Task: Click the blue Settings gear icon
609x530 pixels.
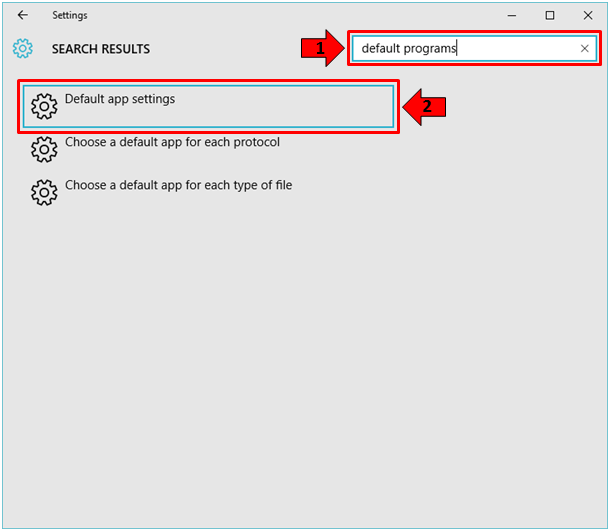Action: point(23,49)
